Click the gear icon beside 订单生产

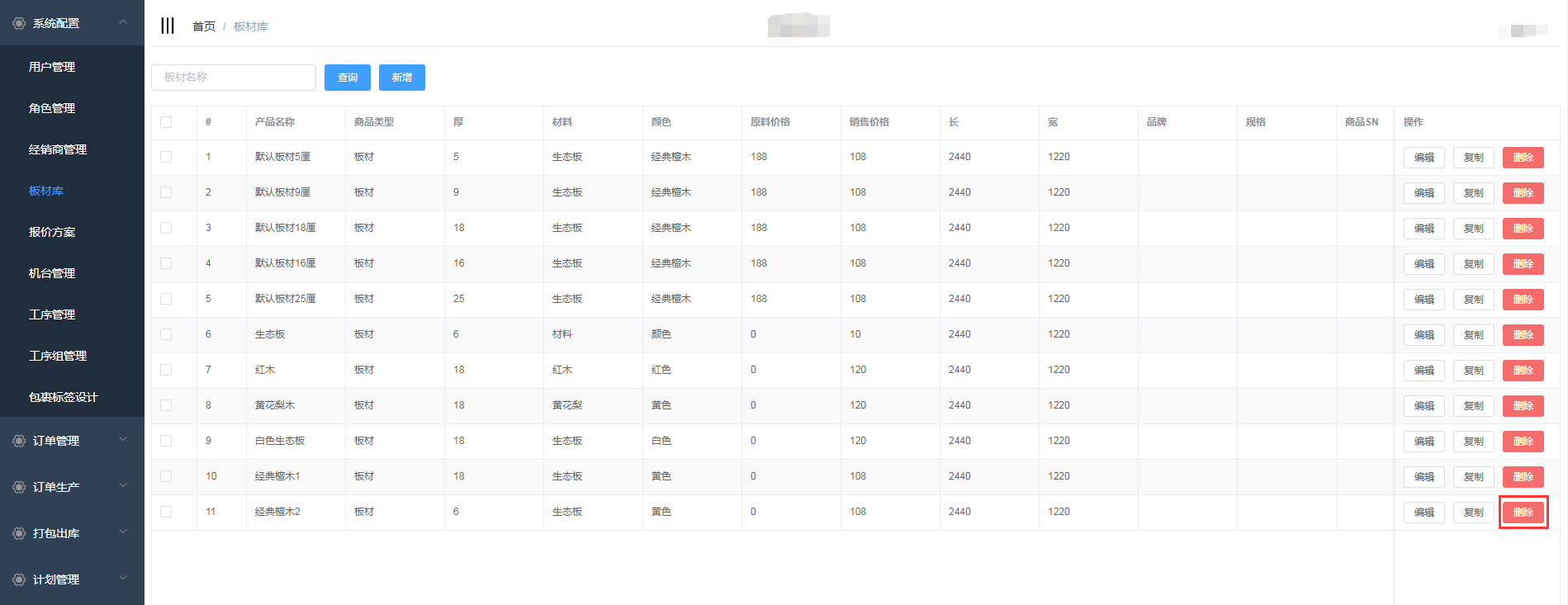tap(19, 487)
